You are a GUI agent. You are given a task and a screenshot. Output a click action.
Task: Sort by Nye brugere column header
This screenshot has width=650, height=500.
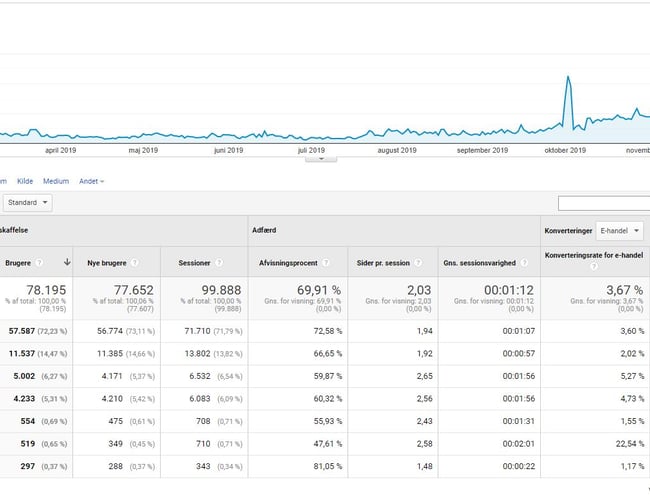pyautogui.click(x=108, y=263)
